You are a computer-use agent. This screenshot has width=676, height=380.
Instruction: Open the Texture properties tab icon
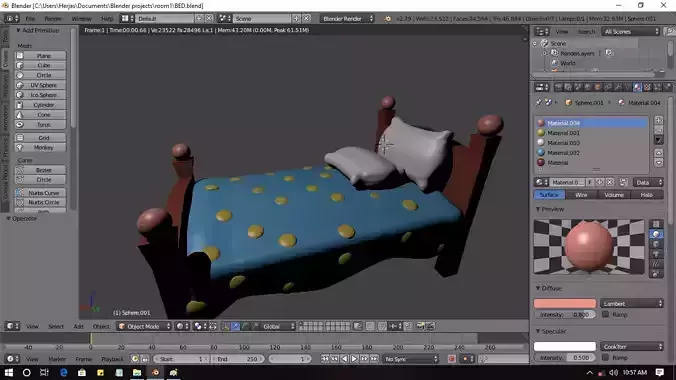pos(647,87)
